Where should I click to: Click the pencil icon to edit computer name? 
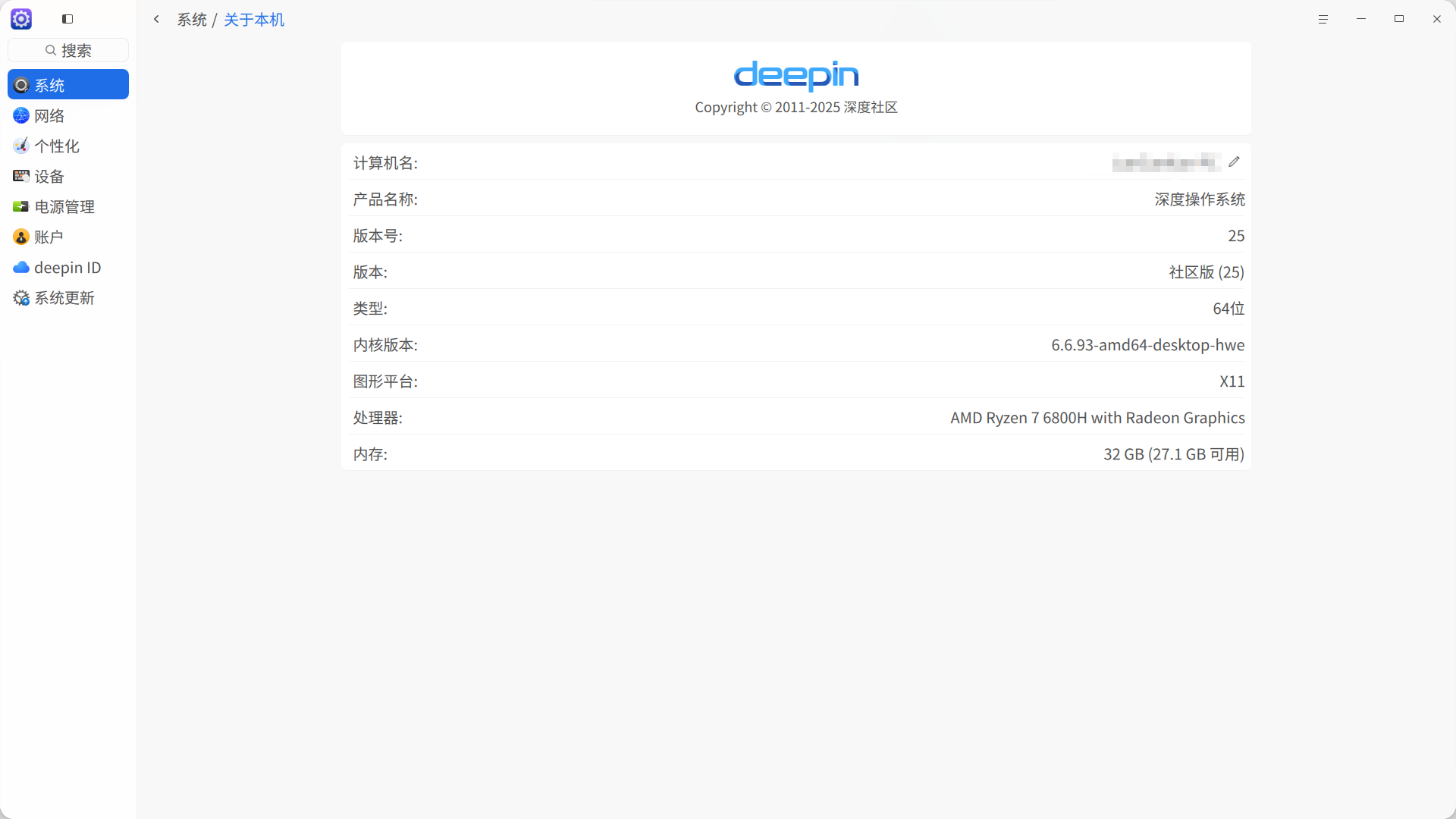(1234, 162)
